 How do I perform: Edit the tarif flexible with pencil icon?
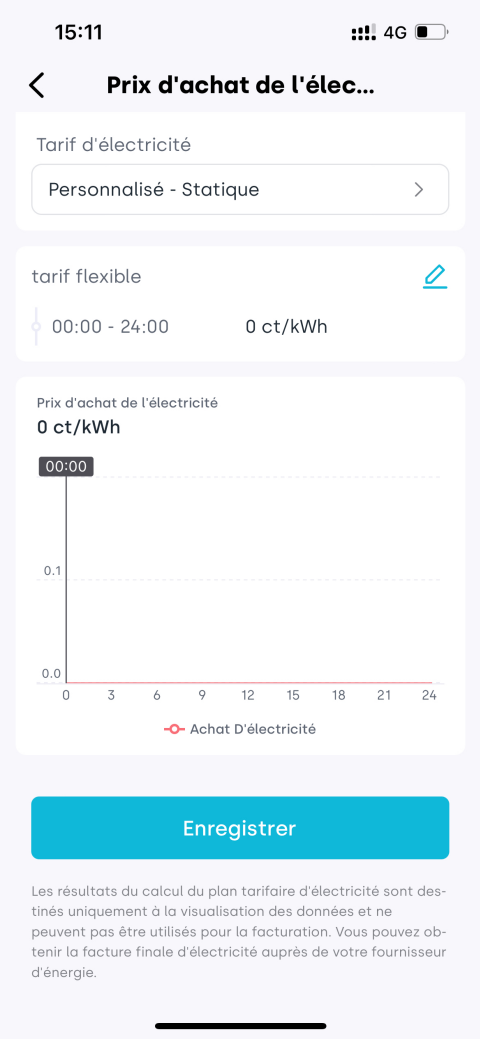(435, 276)
